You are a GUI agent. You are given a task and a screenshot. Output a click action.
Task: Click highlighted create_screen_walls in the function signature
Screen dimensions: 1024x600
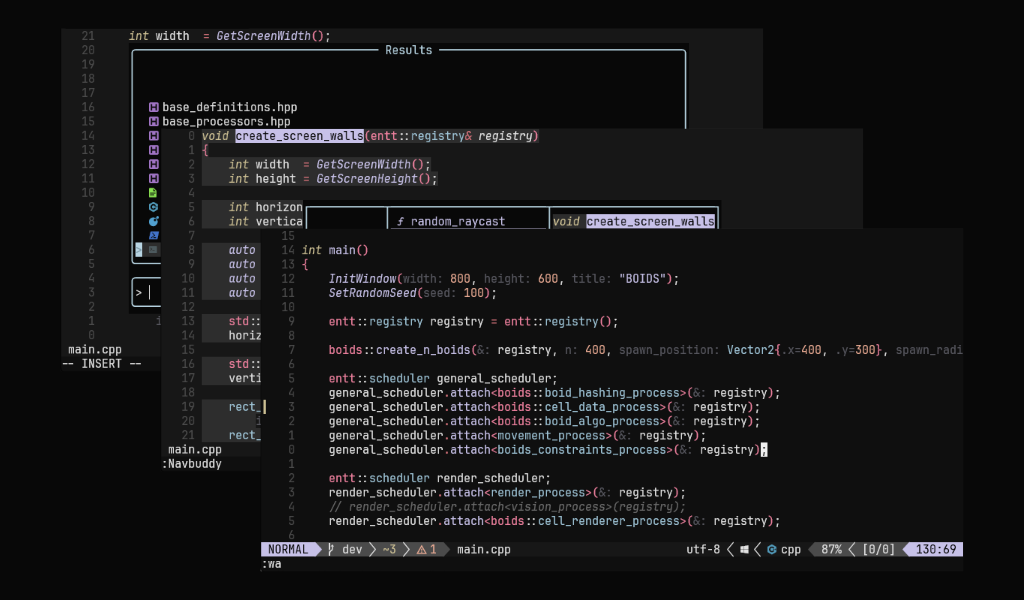click(299, 136)
